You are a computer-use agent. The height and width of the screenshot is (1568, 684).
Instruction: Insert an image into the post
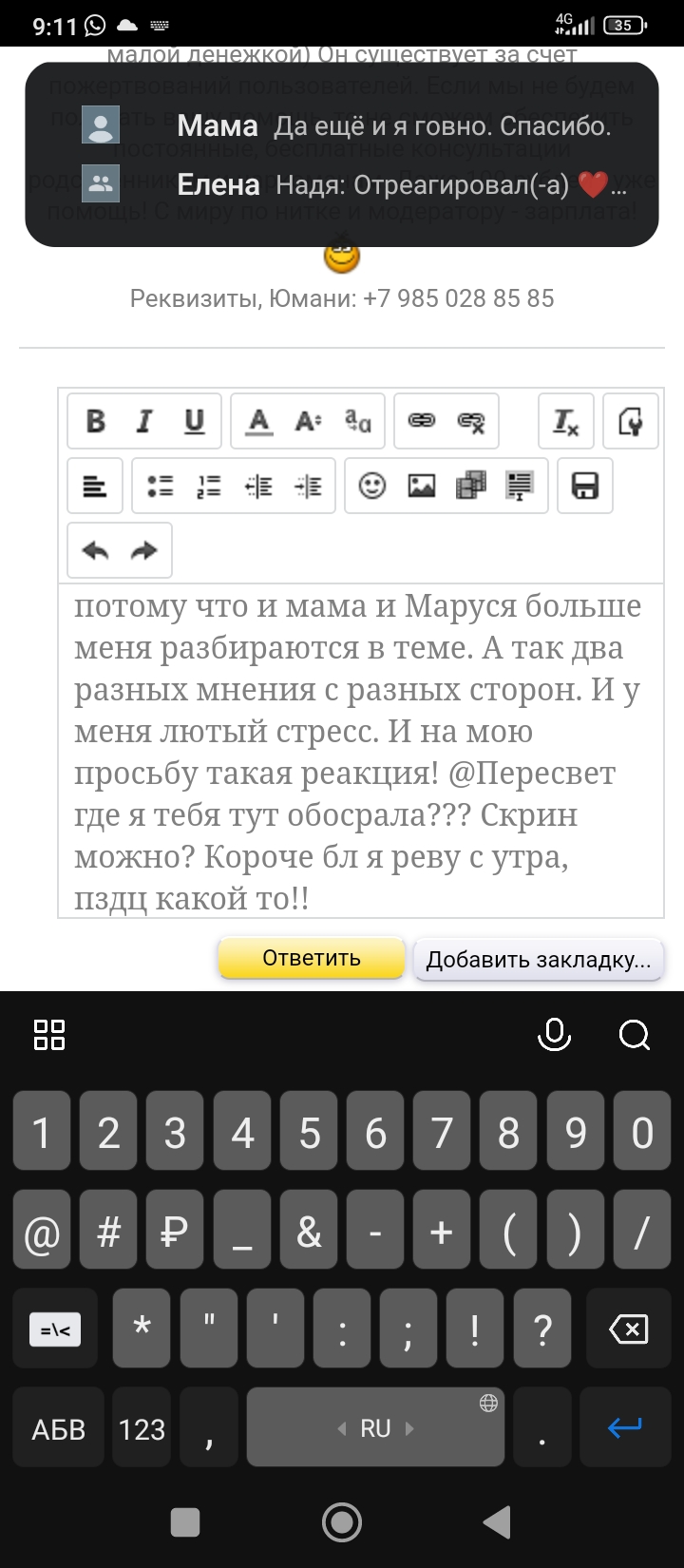pos(422,487)
